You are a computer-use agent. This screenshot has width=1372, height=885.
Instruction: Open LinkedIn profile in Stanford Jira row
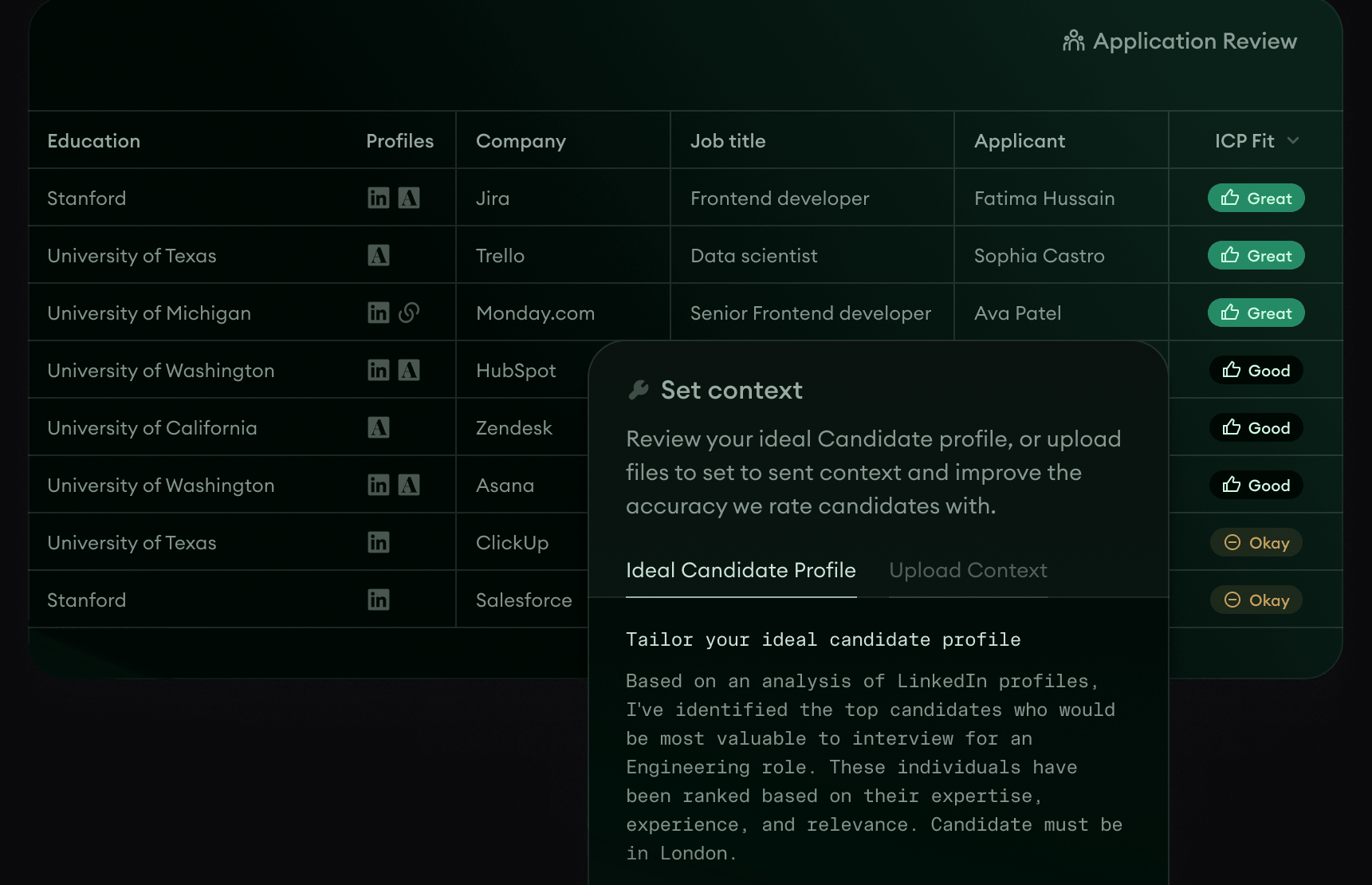click(378, 198)
